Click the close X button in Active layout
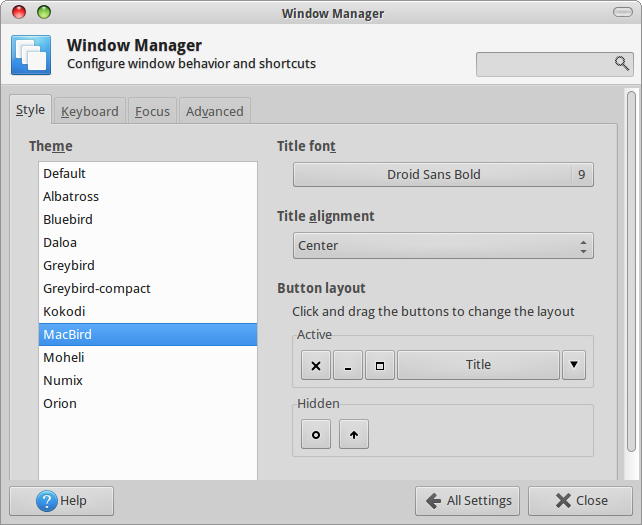Image resolution: width=642 pixels, height=525 pixels. coord(316,365)
